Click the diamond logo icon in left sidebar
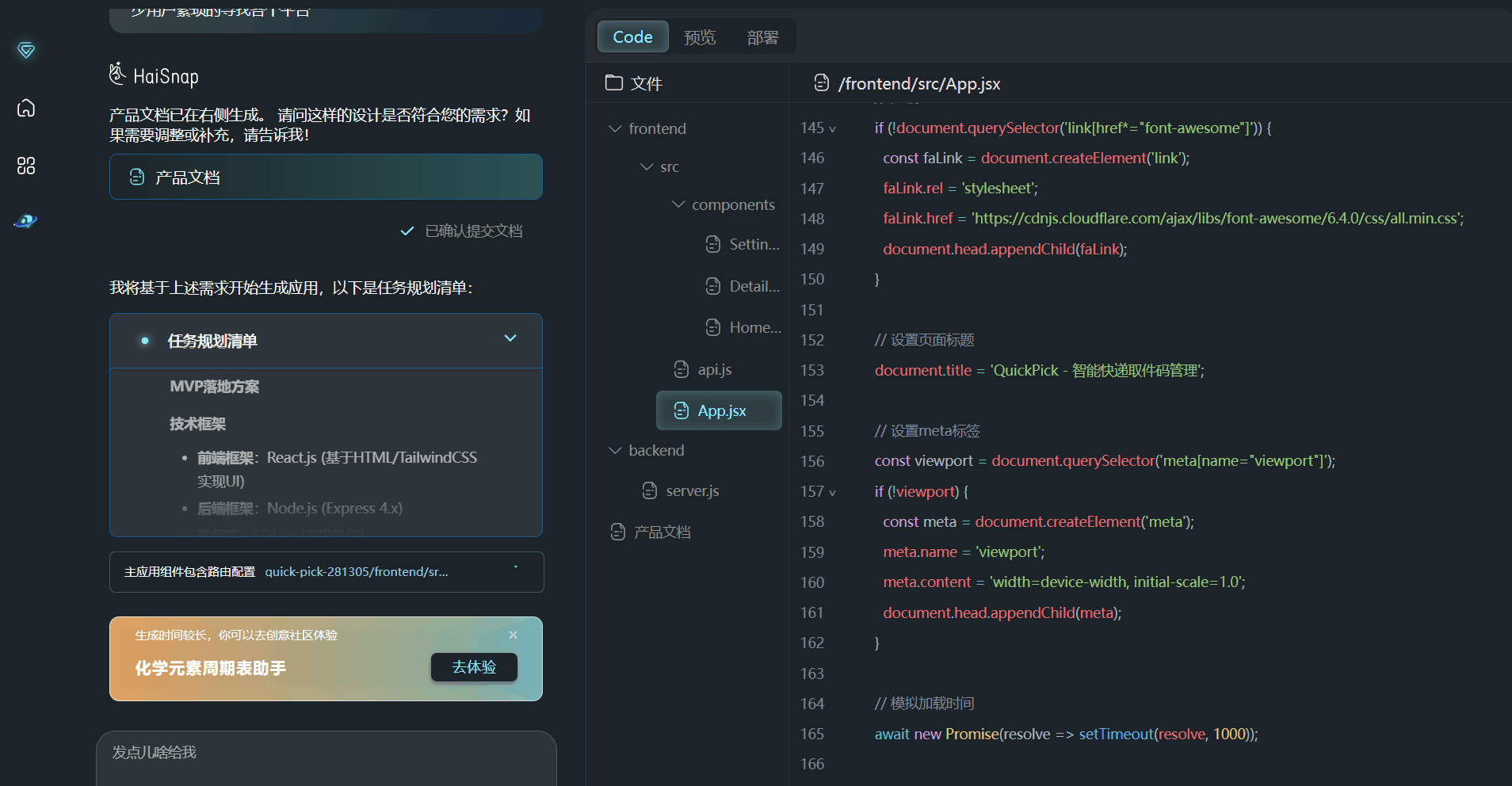Viewport: 1512px width, 786px height. click(x=26, y=50)
